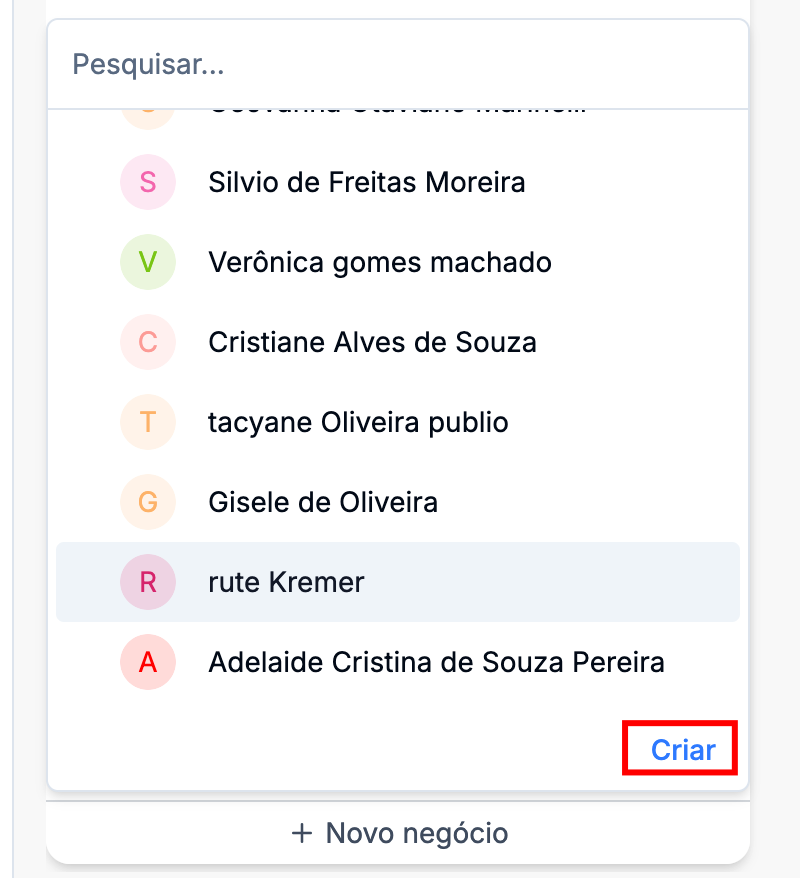Click the plus icon beside Novo negócio
The width and height of the screenshot is (800, 878).
point(302,833)
